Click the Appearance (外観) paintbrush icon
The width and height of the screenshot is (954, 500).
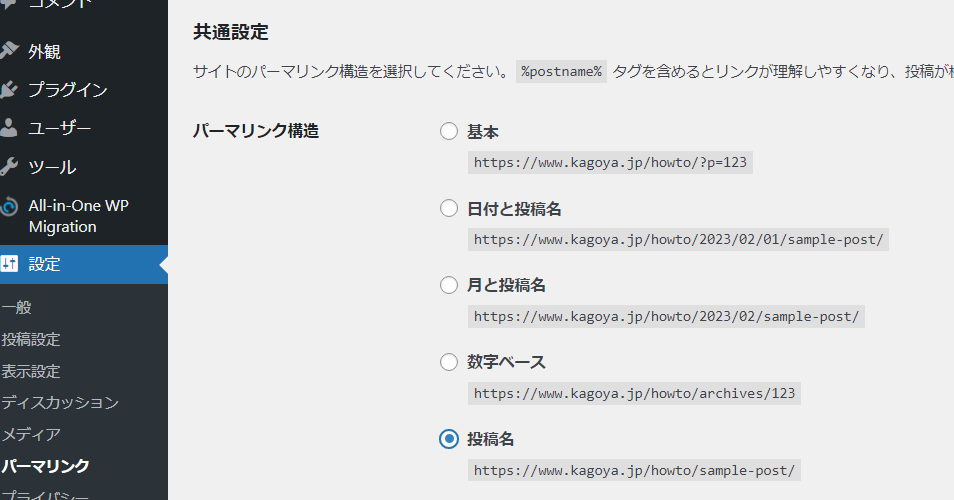(x=9, y=50)
